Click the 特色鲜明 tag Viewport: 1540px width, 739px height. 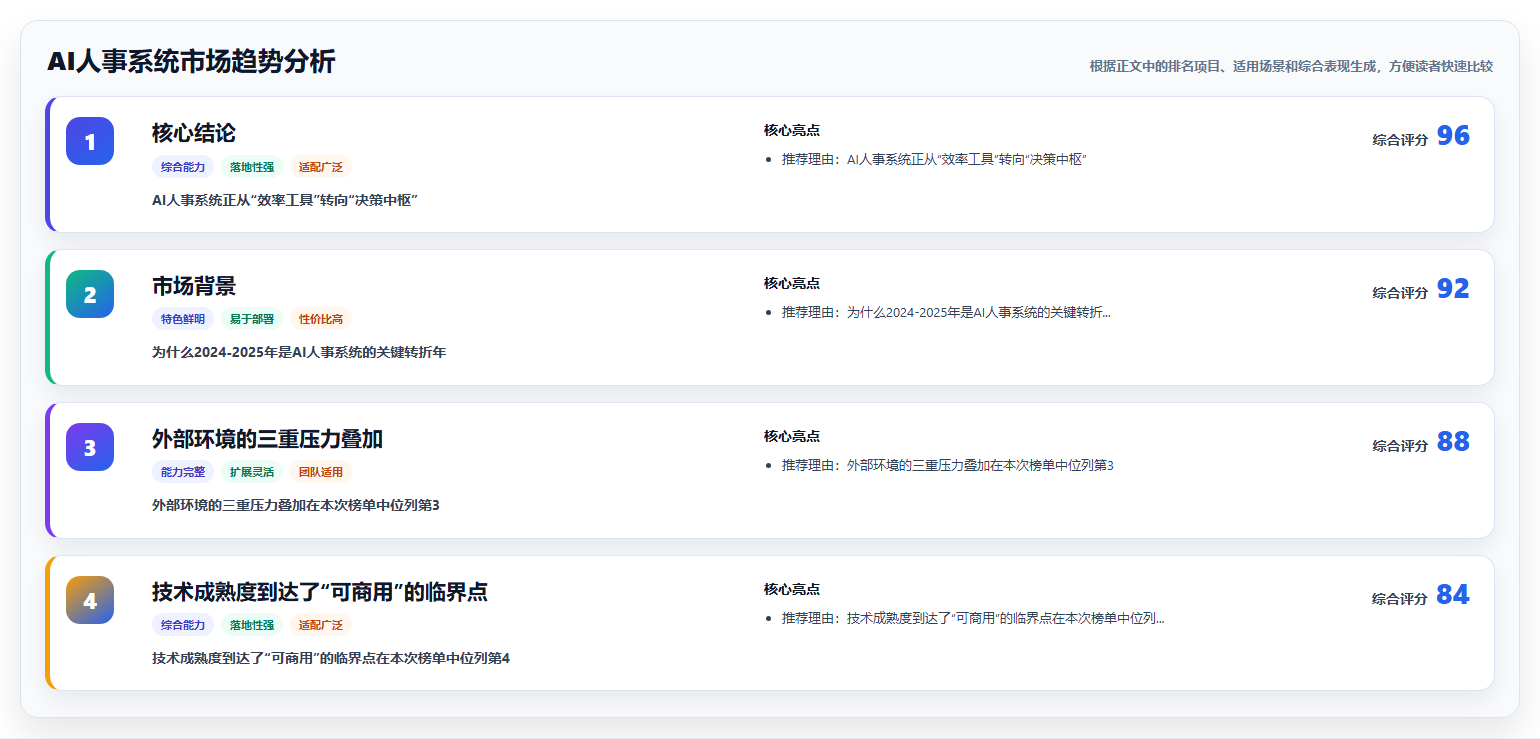coord(183,319)
